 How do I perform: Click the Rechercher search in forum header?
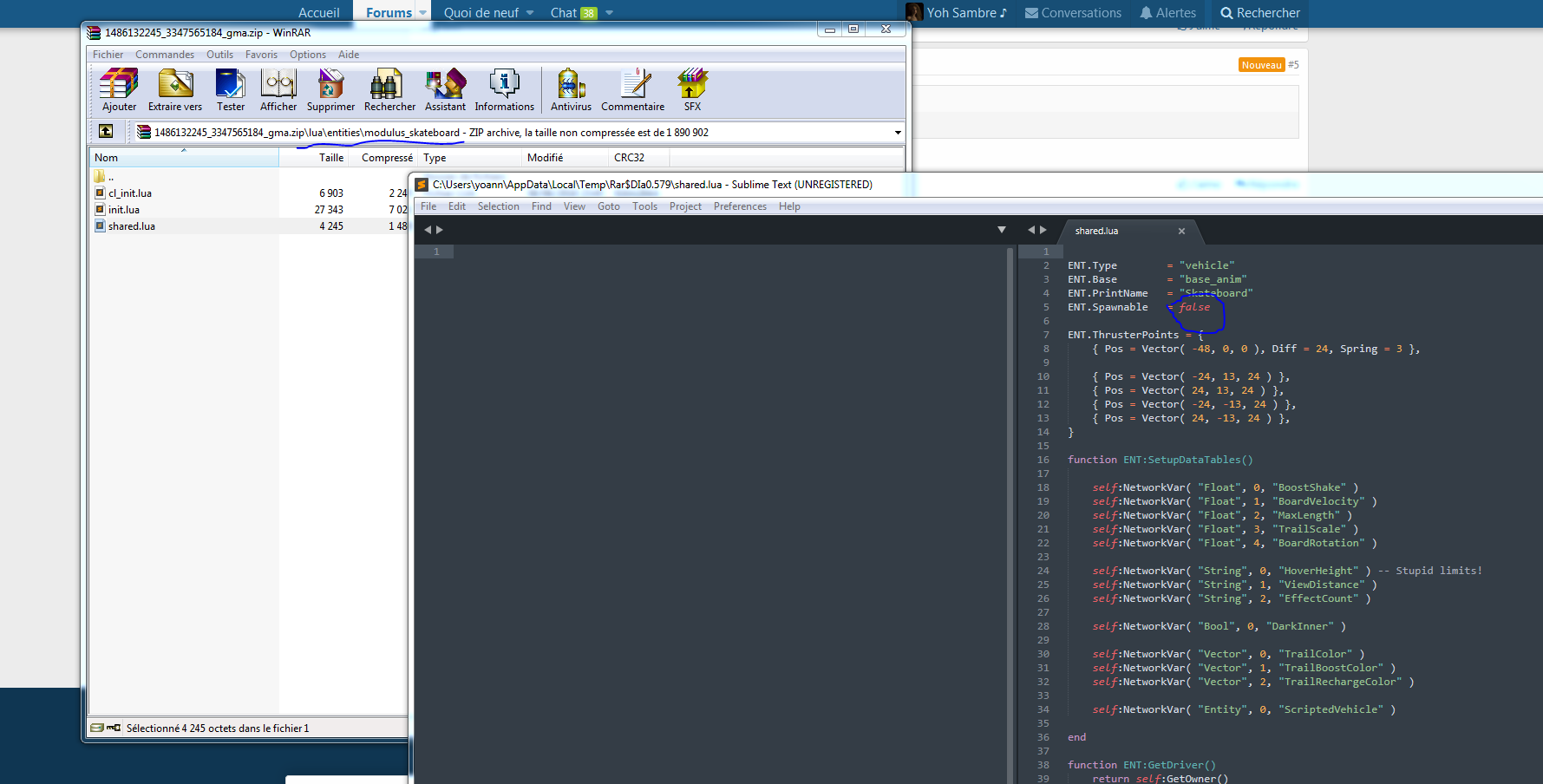(1260, 13)
